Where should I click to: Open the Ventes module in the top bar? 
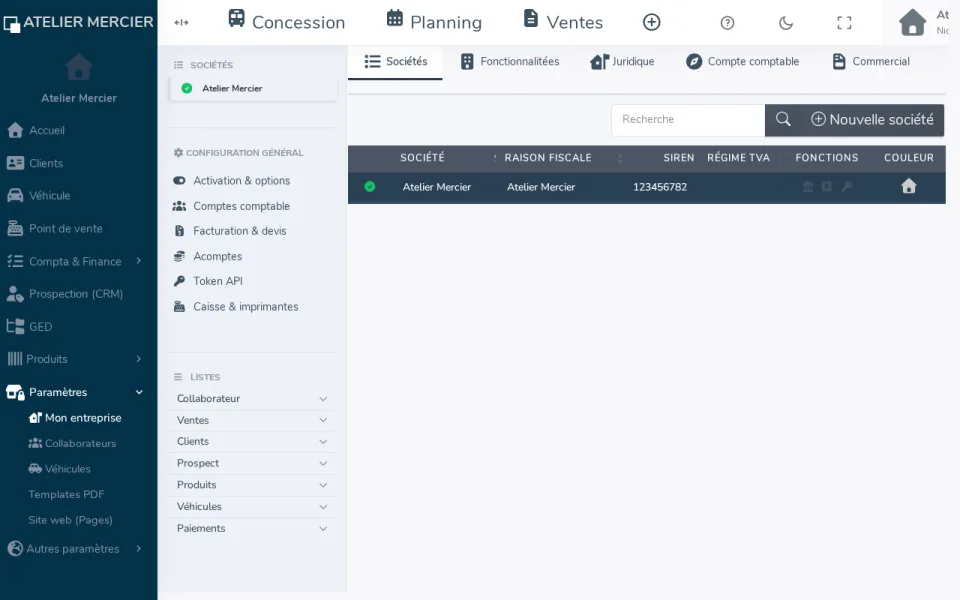click(x=563, y=22)
